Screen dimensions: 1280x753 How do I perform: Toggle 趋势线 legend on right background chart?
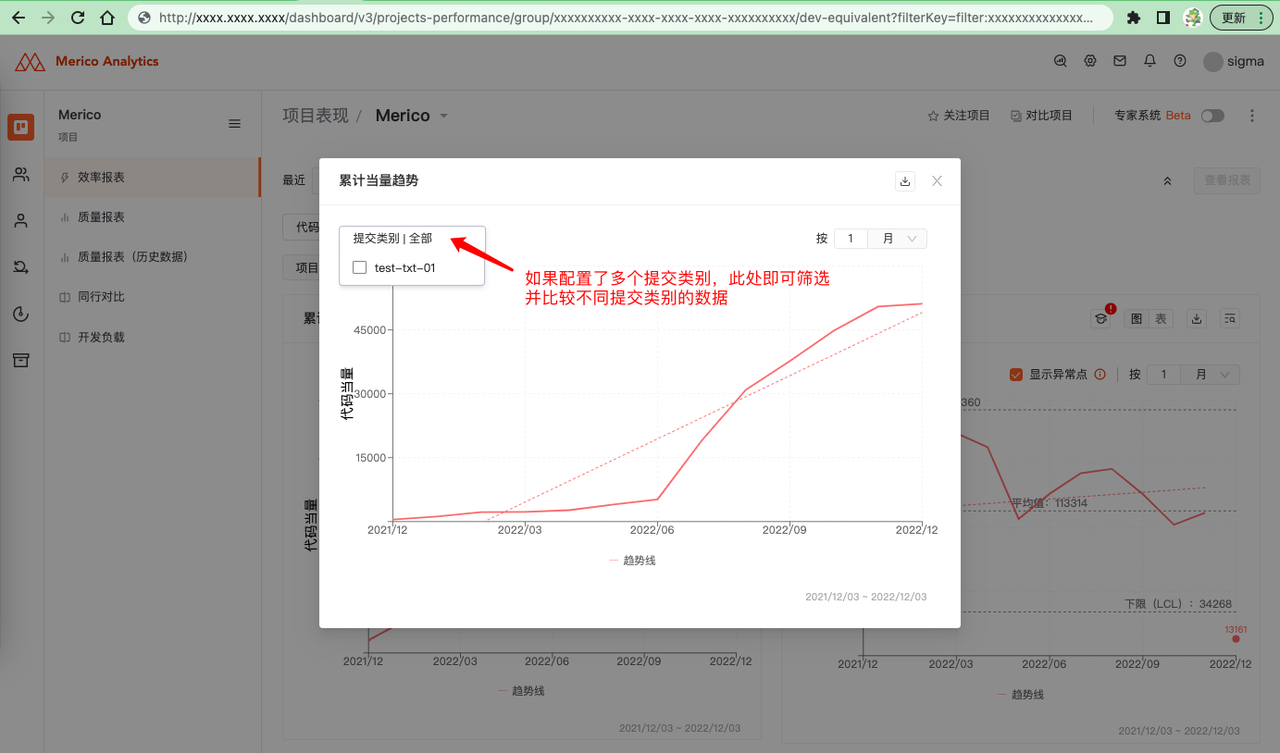coord(1020,694)
